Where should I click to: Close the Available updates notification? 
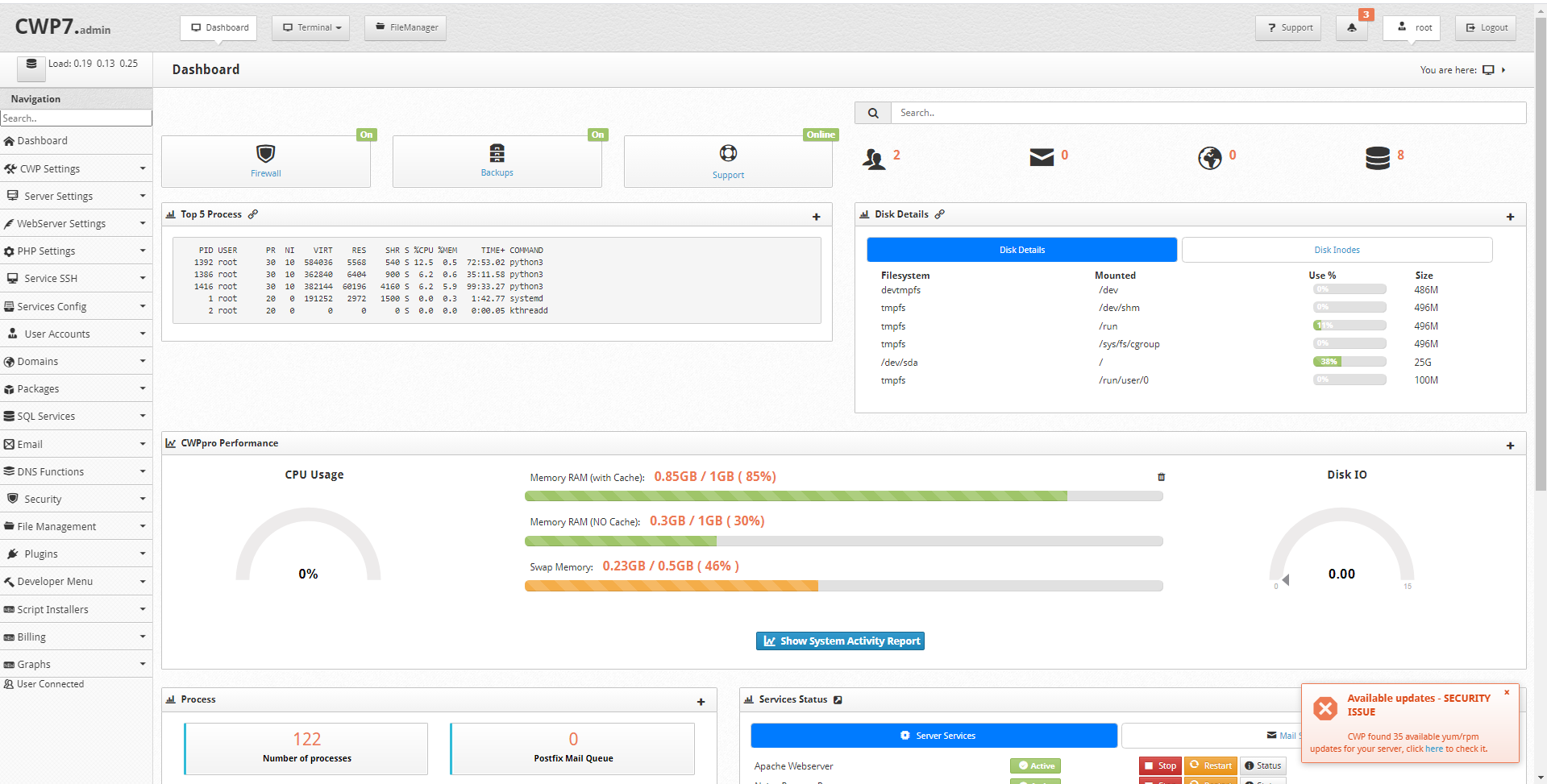pos(1506,692)
